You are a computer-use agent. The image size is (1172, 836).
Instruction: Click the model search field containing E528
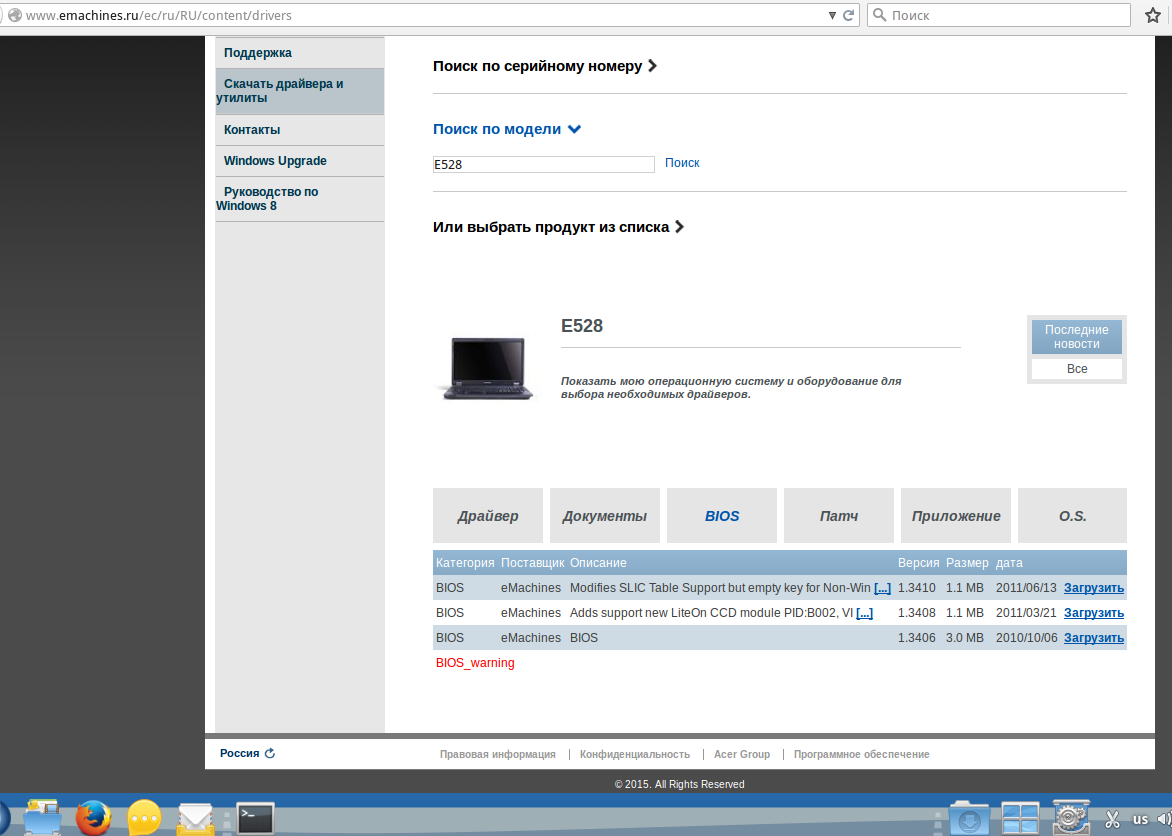543,165
